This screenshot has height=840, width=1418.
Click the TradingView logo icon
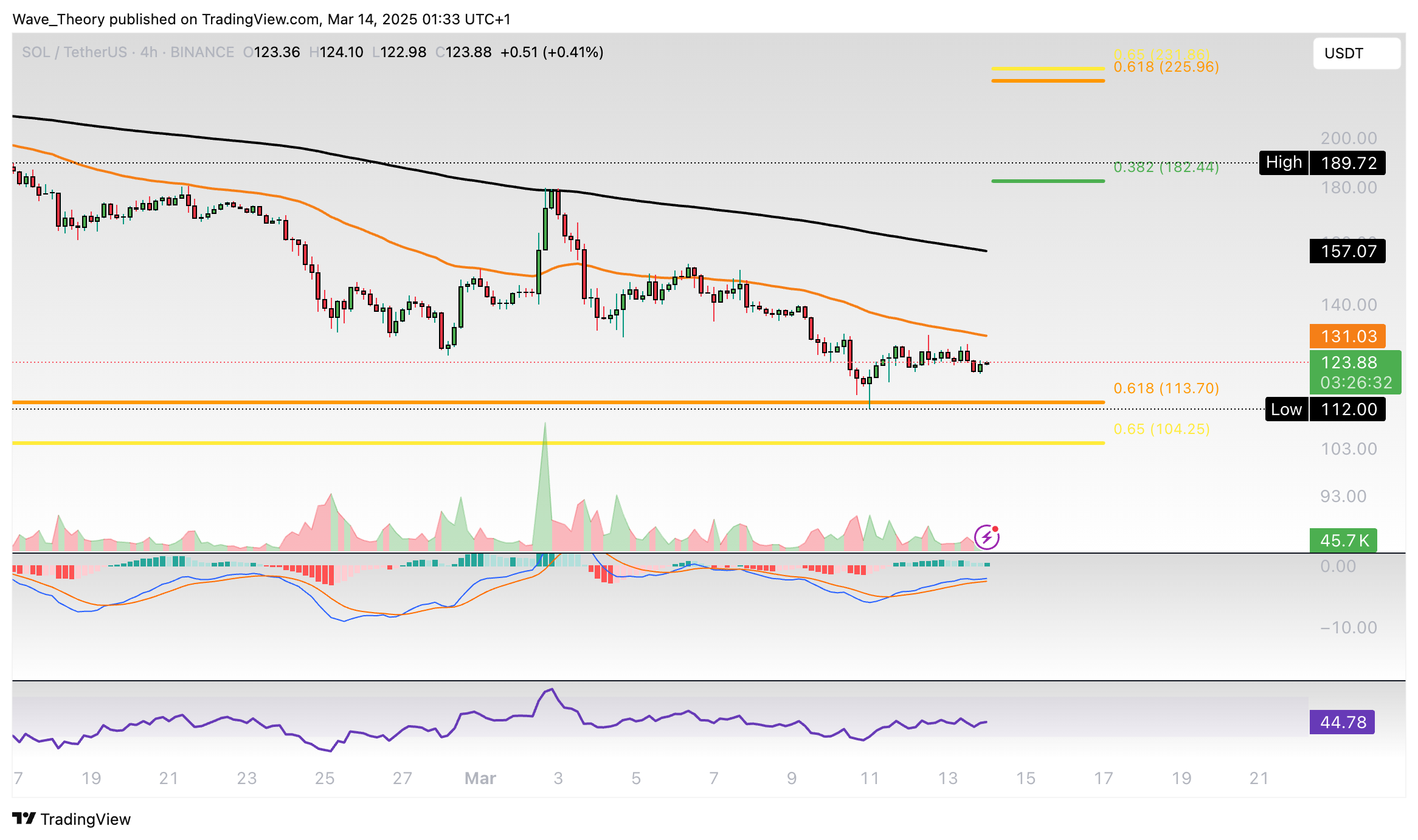click(x=24, y=819)
